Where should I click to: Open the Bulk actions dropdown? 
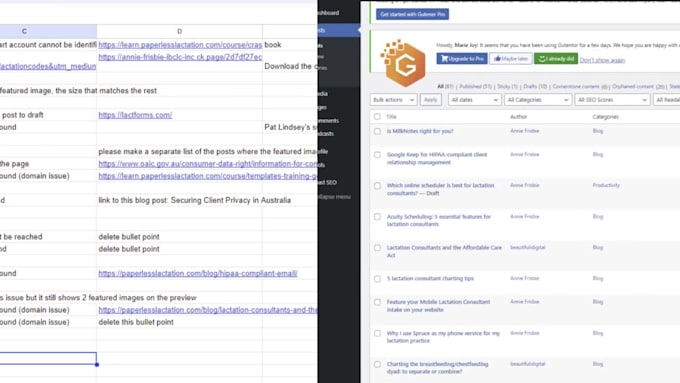tap(393, 100)
